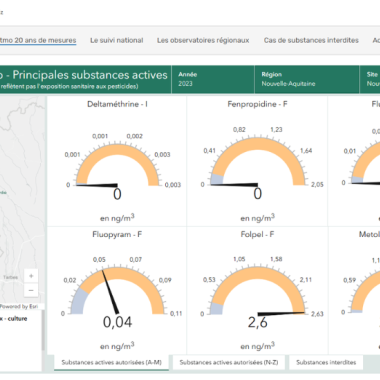Switch to 'Les observatoires régionaux' tab
The height and width of the screenshot is (380, 380).
coord(203,40)
